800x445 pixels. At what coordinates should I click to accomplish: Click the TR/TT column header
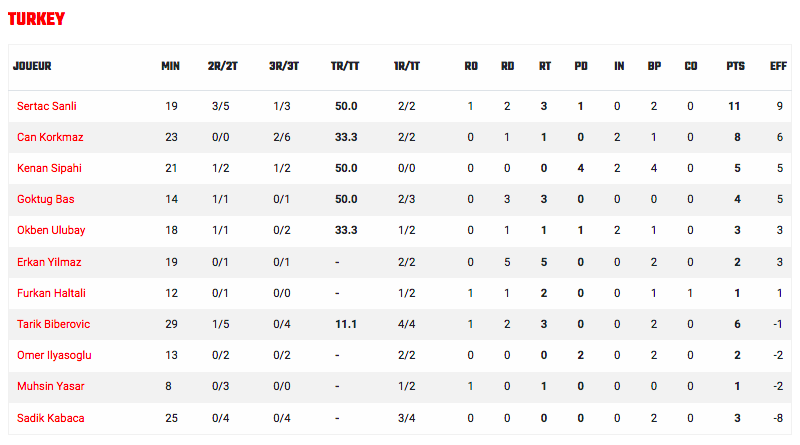[345, 66]
